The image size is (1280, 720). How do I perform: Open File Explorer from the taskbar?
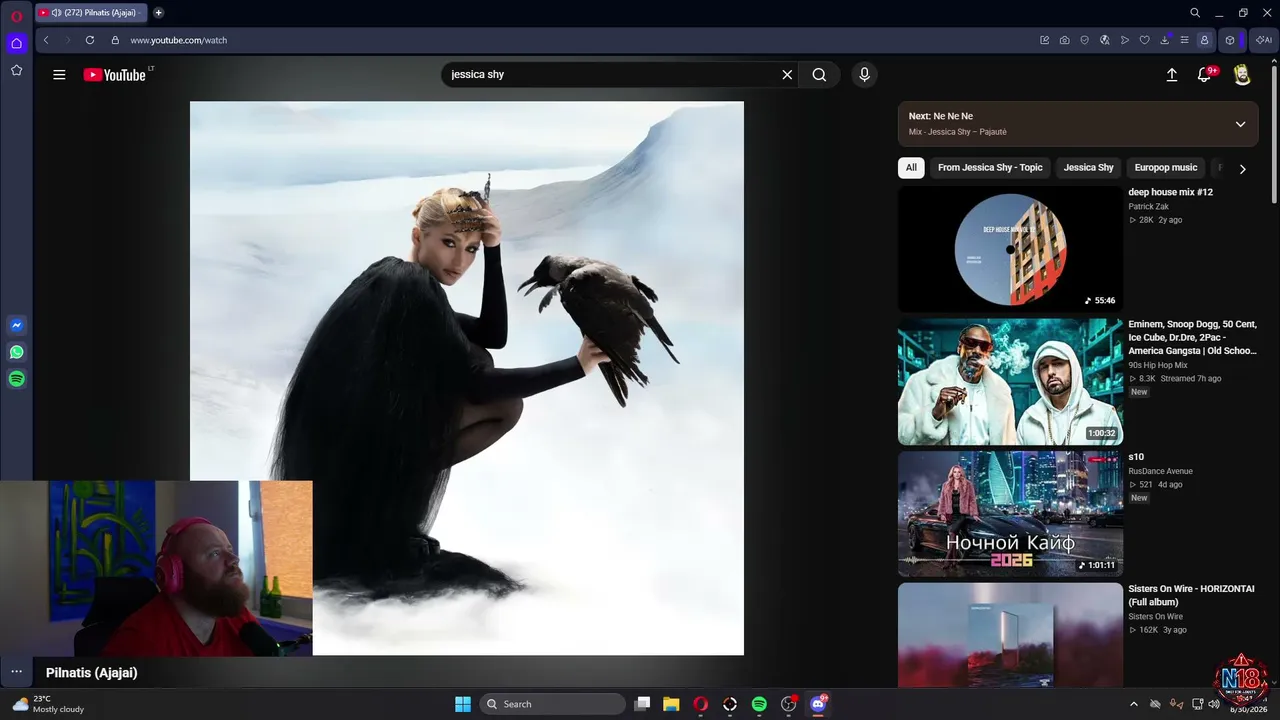point(671,704)
